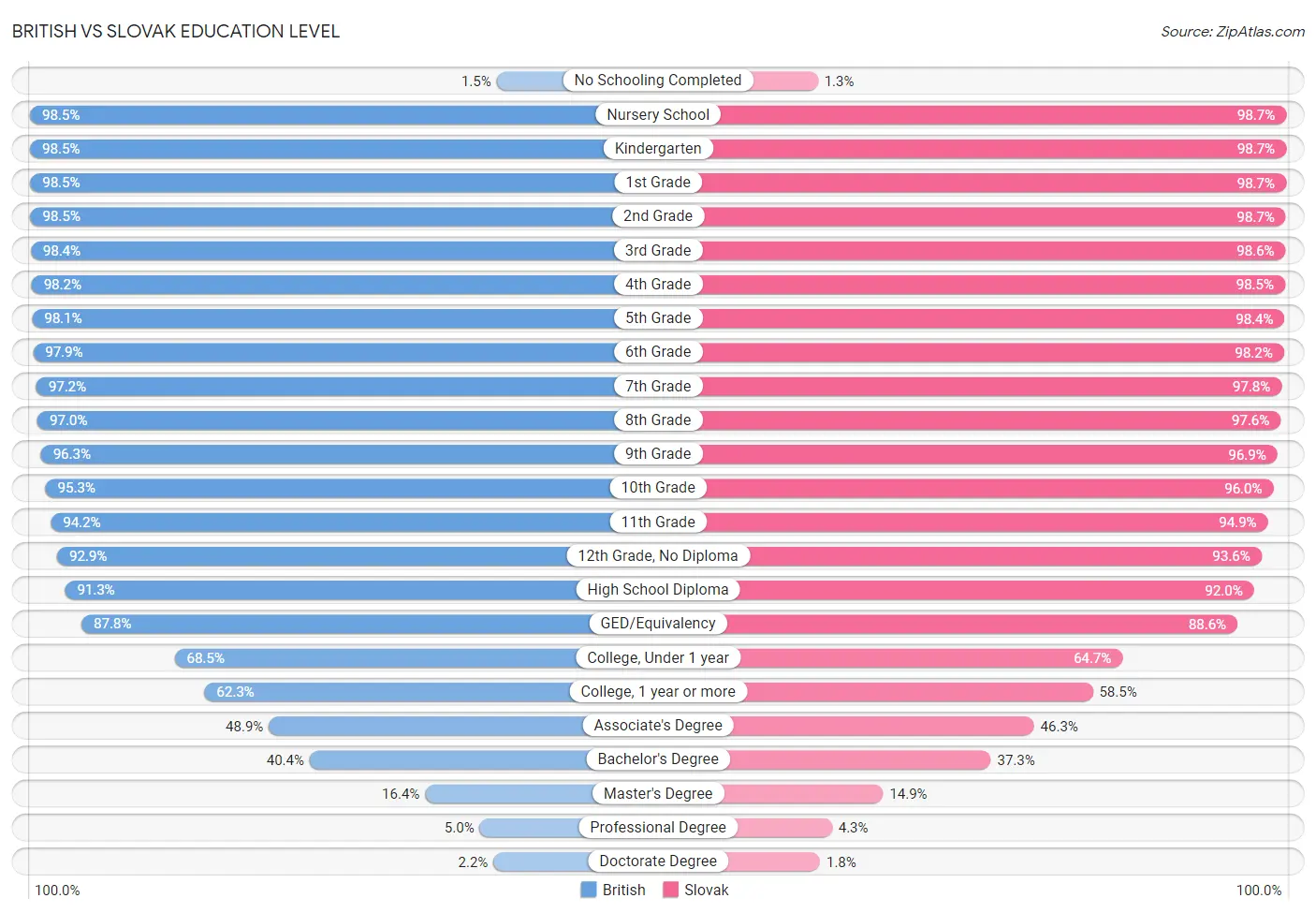This screenshot has height=913, width=1316.
Task: Select the 12th Grade, No Diploma label
Action: [x=658, y=555]
